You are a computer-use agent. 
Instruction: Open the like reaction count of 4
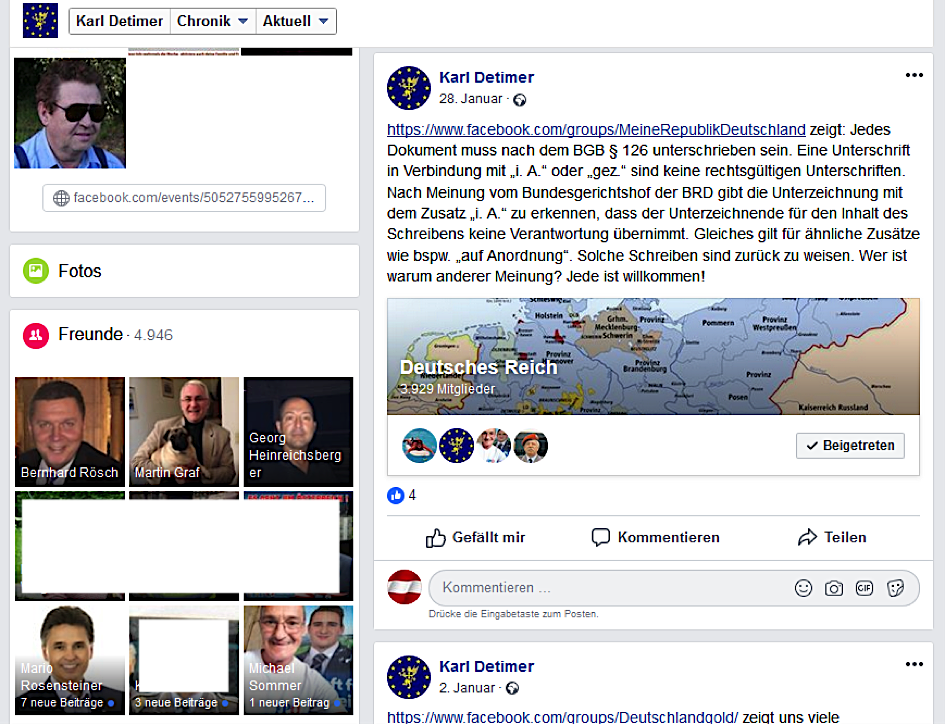pyautogui.click(x=402, y=496)
